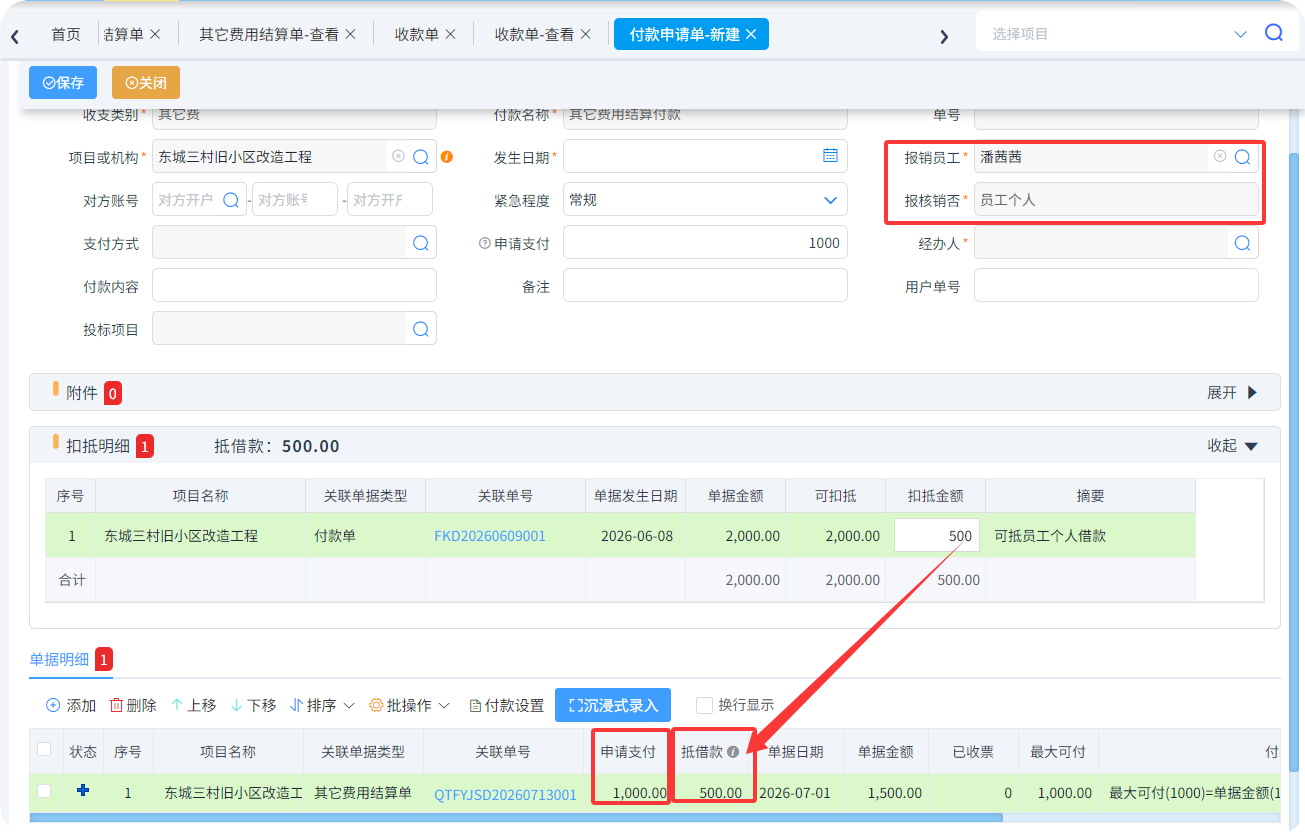
Task: Open the 支付方式 lookup icon
Action: coord(421,243)
